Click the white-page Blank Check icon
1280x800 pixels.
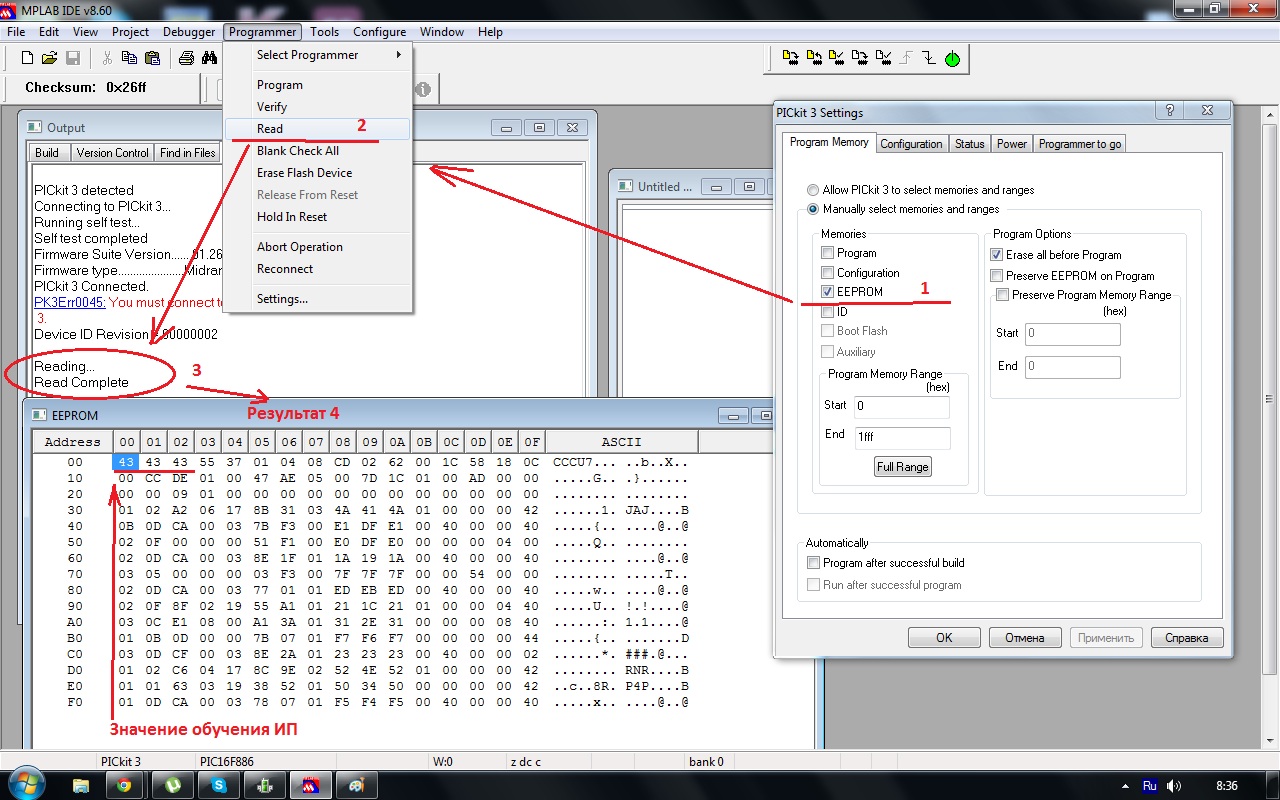883,59
